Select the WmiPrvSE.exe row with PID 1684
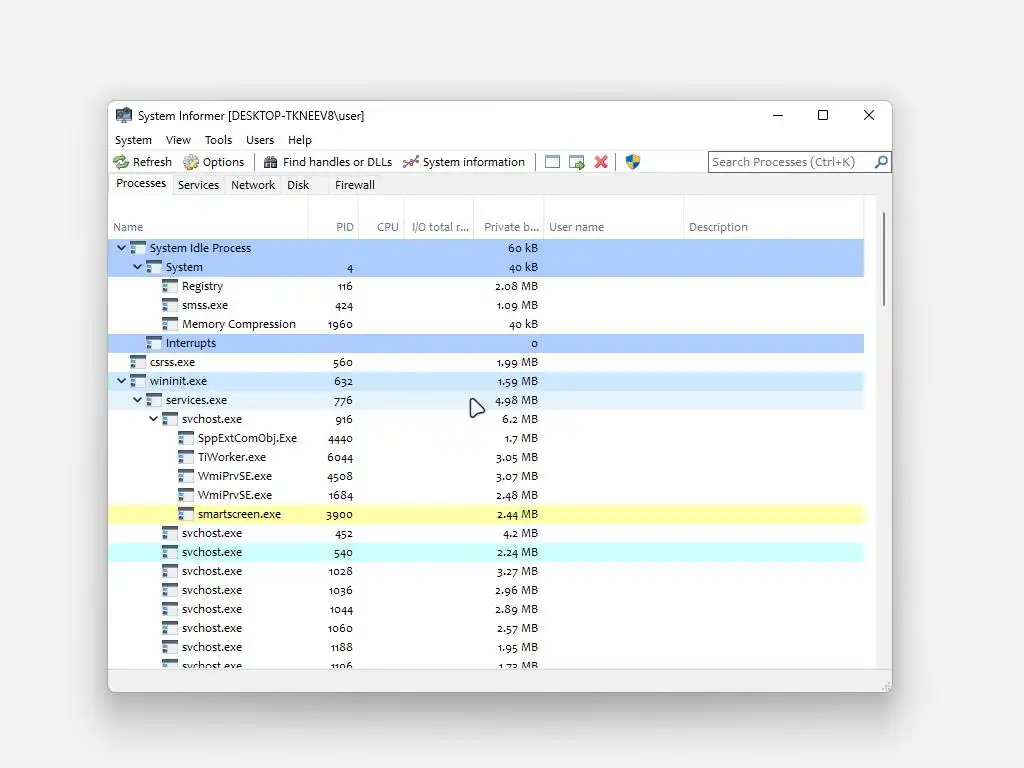 click(x=486, y=495)
